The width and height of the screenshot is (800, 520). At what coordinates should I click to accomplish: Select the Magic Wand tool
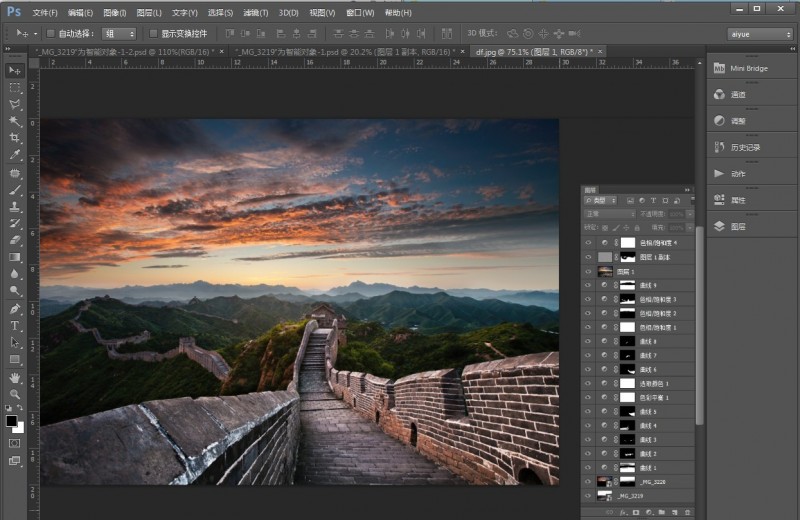point(15,121)
